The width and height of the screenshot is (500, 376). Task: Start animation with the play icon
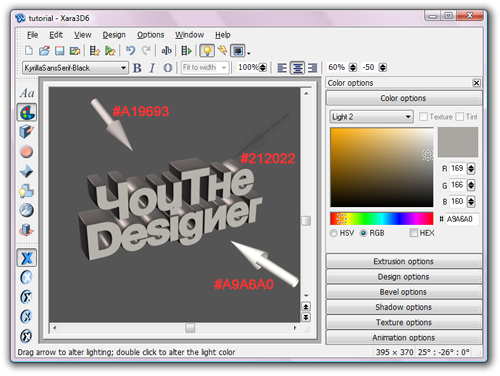click(x=186, y=51)
